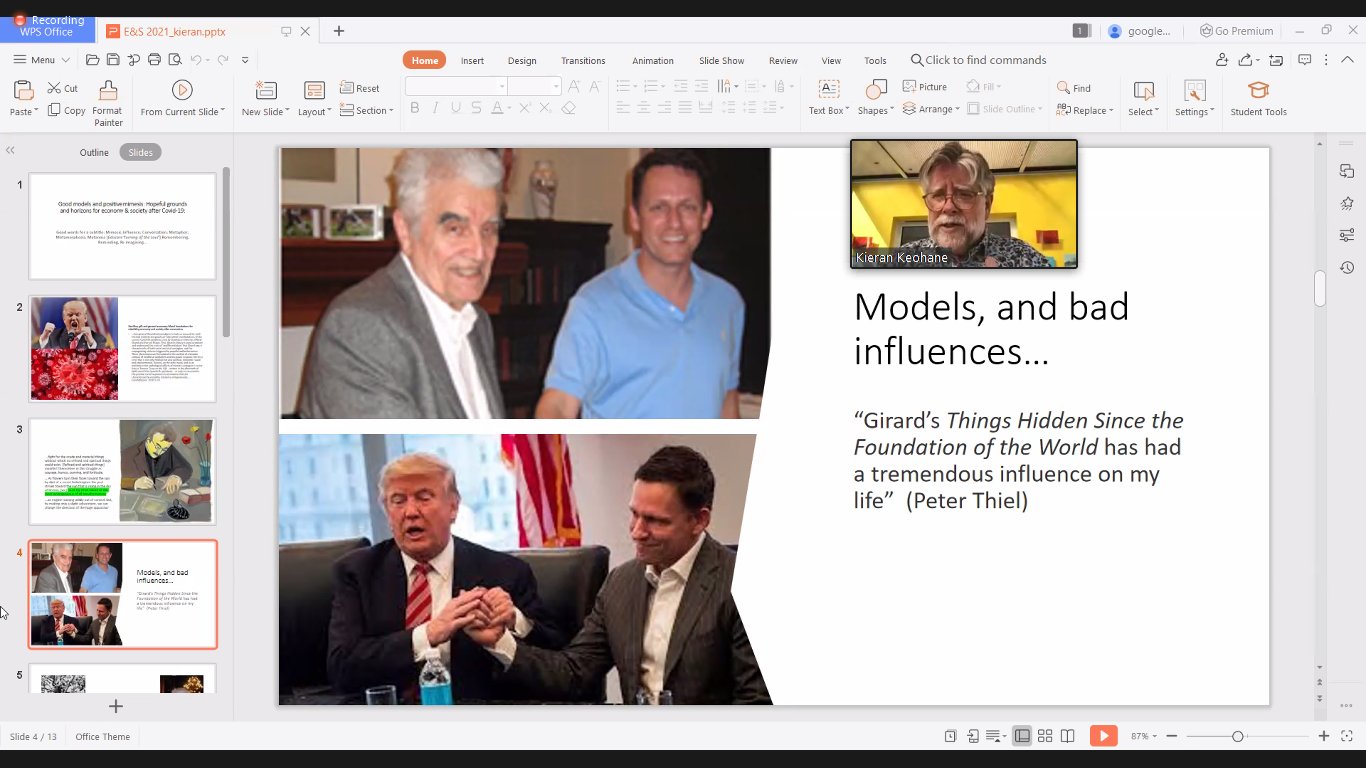Click the Go Premium button
1366x768 pixels.
[x=1237, y=31]
